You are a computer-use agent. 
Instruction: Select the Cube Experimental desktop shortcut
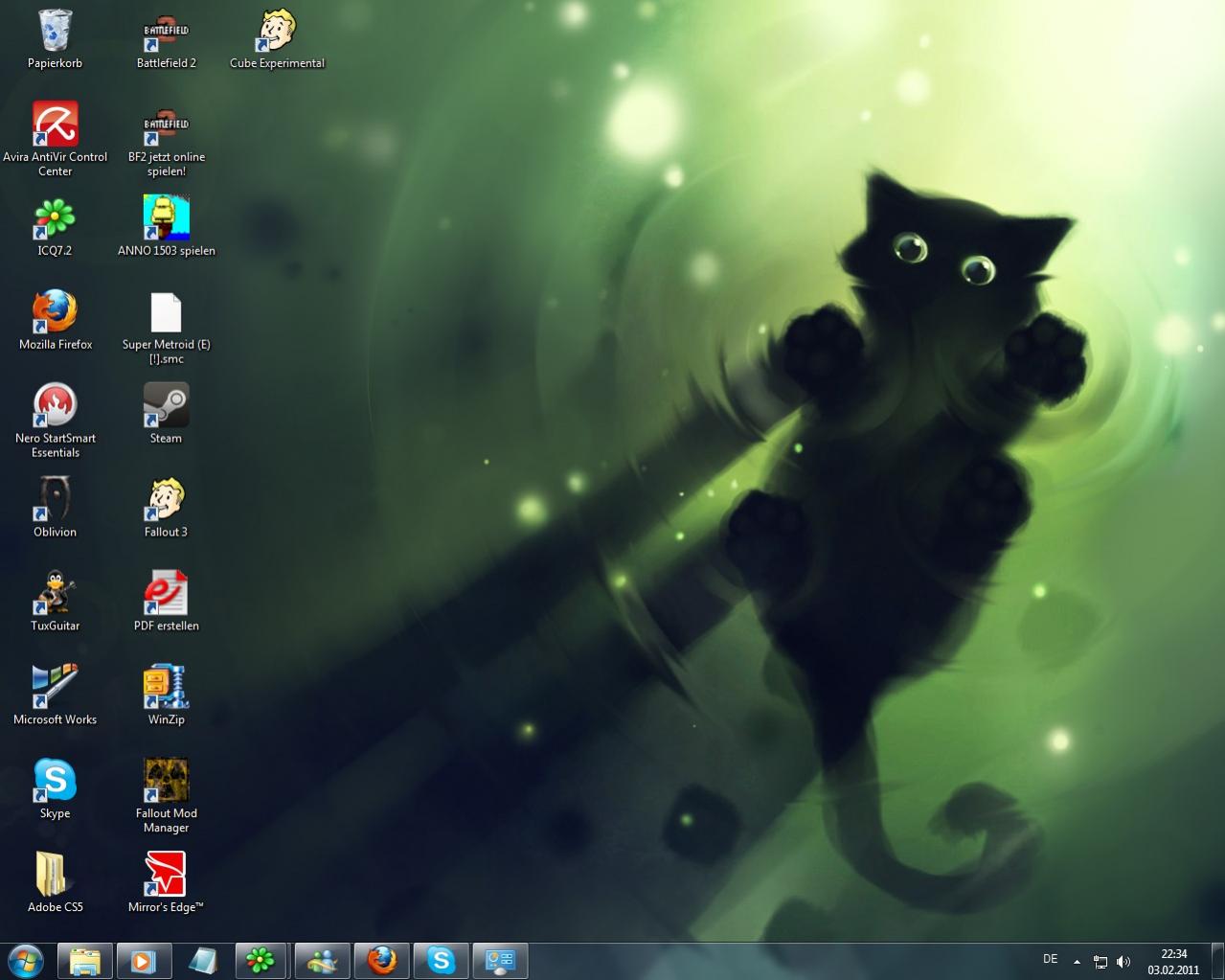(277, 38)
